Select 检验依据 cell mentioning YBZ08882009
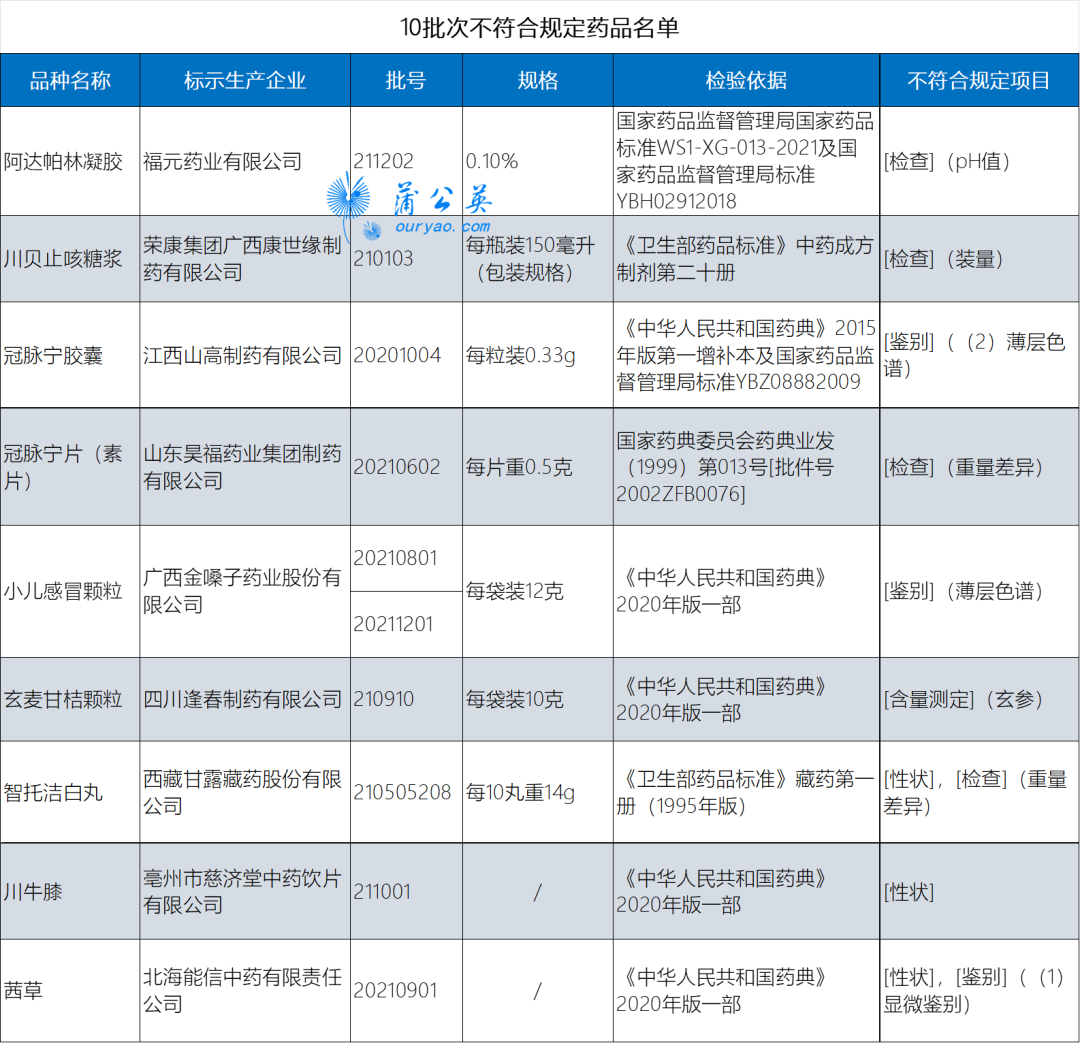The image size is (1080, 1043). pyautogui.click(x=747, y=355)
